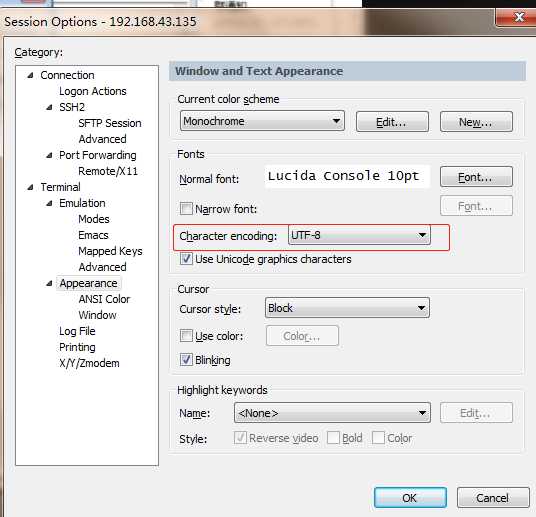Collapse the Terminal tree node arrow
The height and width of the screenshot is (517, 536).
coord(30,187)
